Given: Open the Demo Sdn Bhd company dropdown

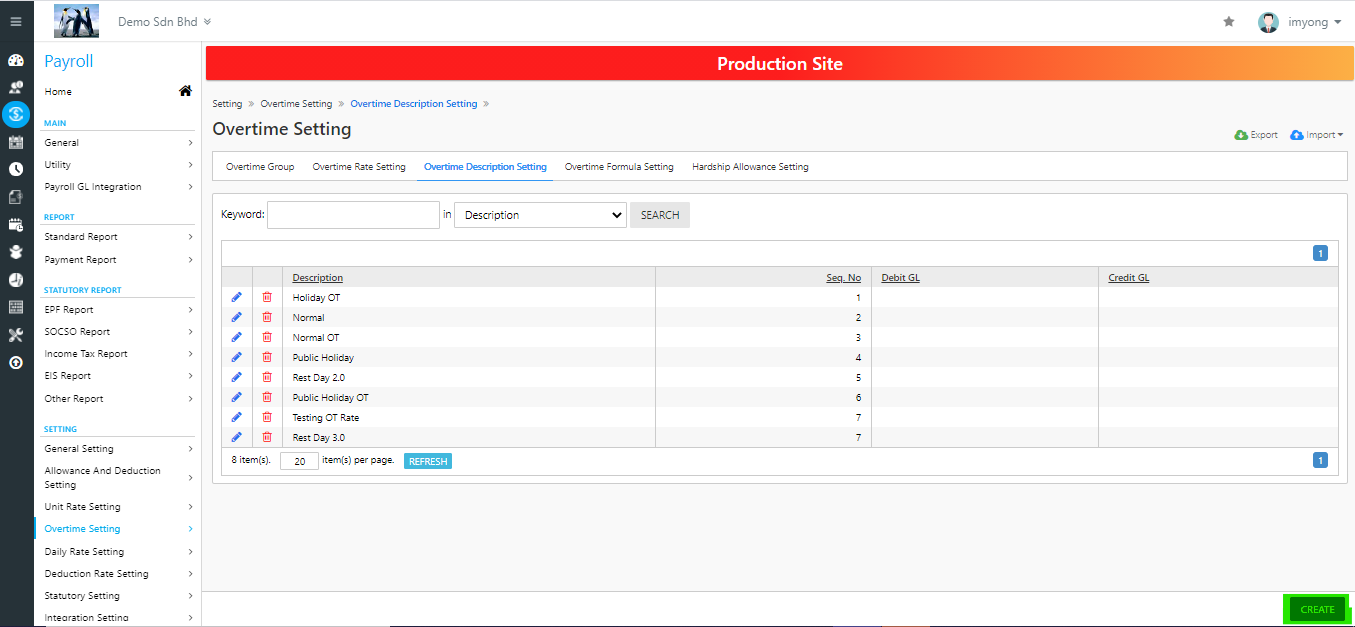Looking at the screenshot, I should coord(164,21).
